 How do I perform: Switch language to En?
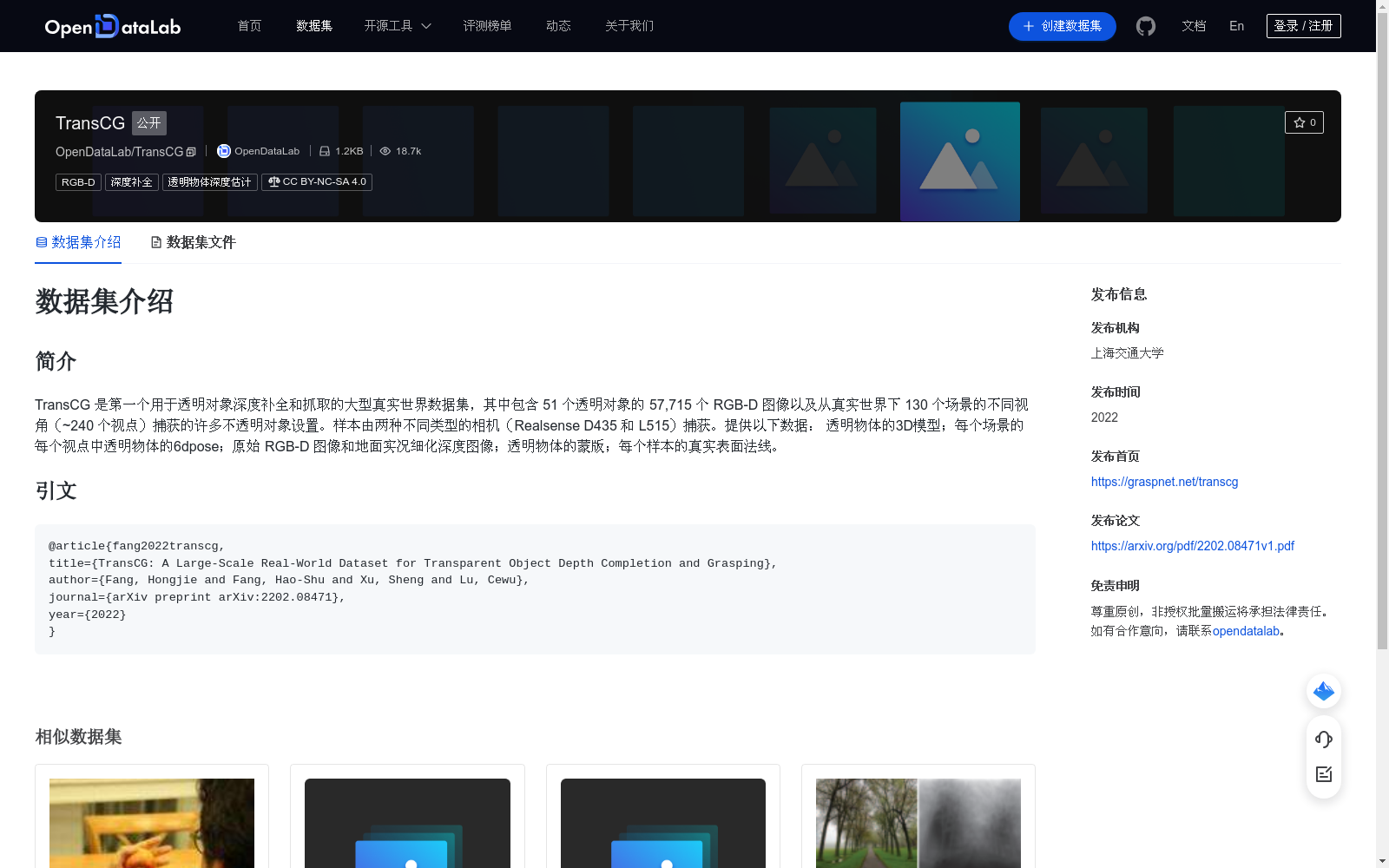pos(1237,26)
